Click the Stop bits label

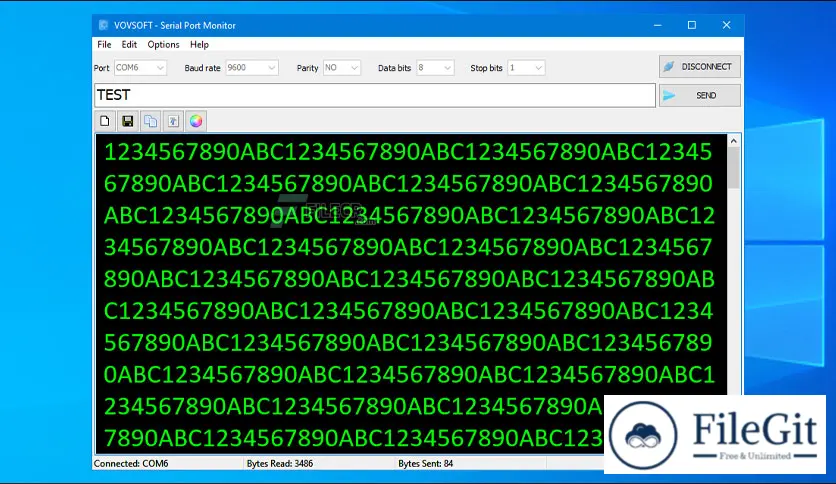click(486, 68)
